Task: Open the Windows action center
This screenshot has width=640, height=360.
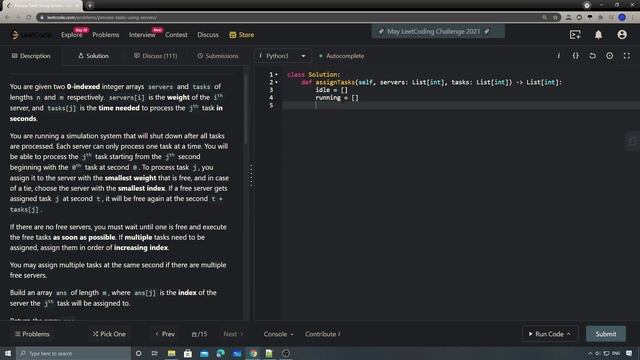Action: (629, 353)
